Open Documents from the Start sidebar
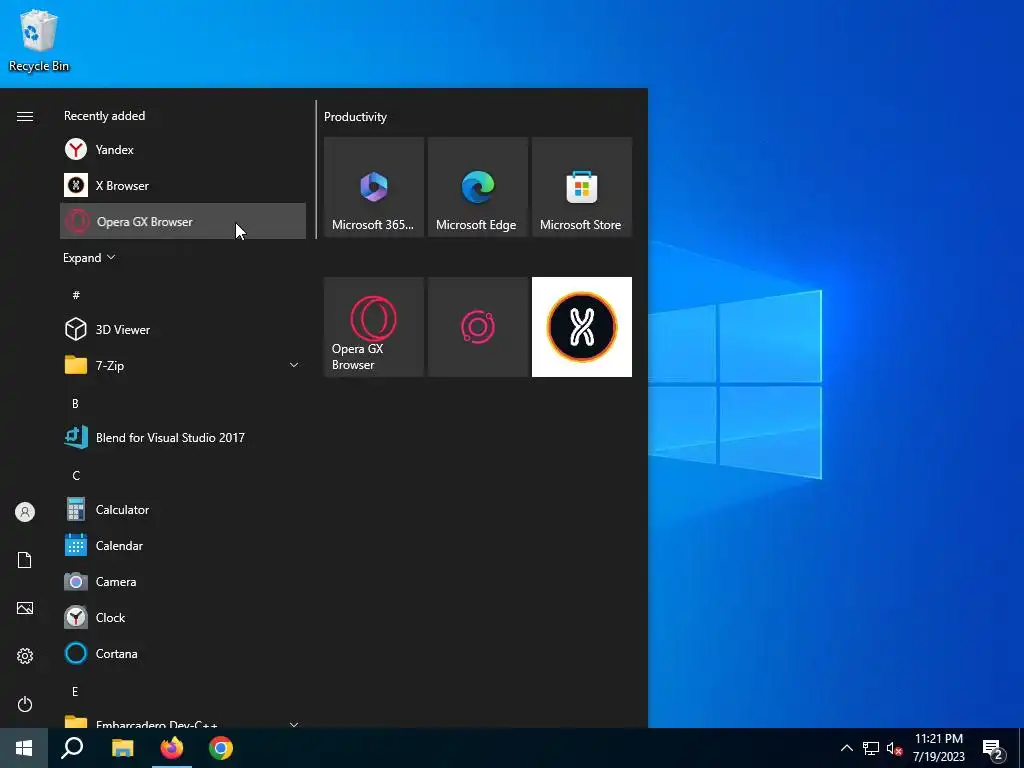The image size is (1024, 768). click(25, 560)
